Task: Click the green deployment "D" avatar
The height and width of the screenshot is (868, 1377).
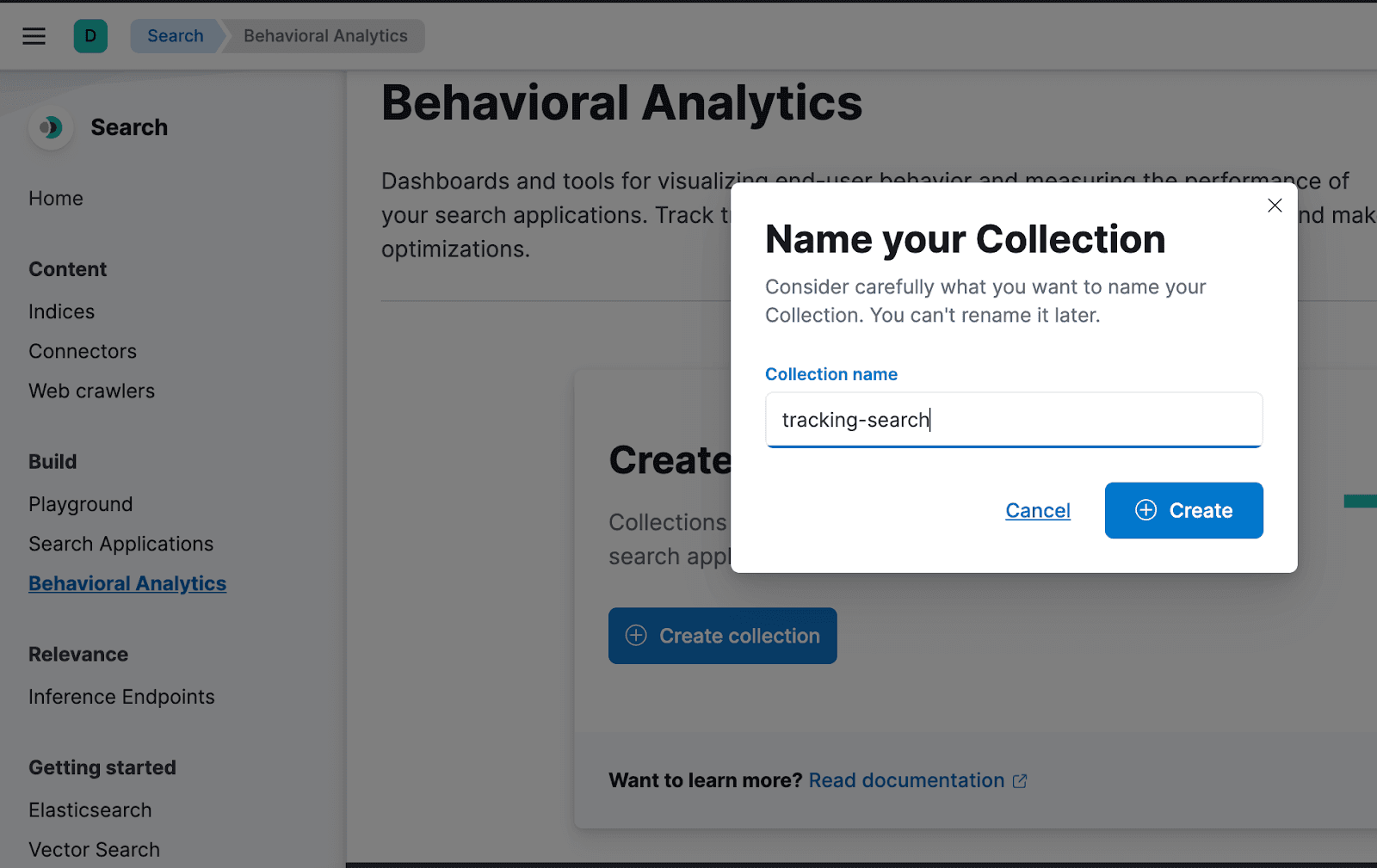Action: (90, 35)
